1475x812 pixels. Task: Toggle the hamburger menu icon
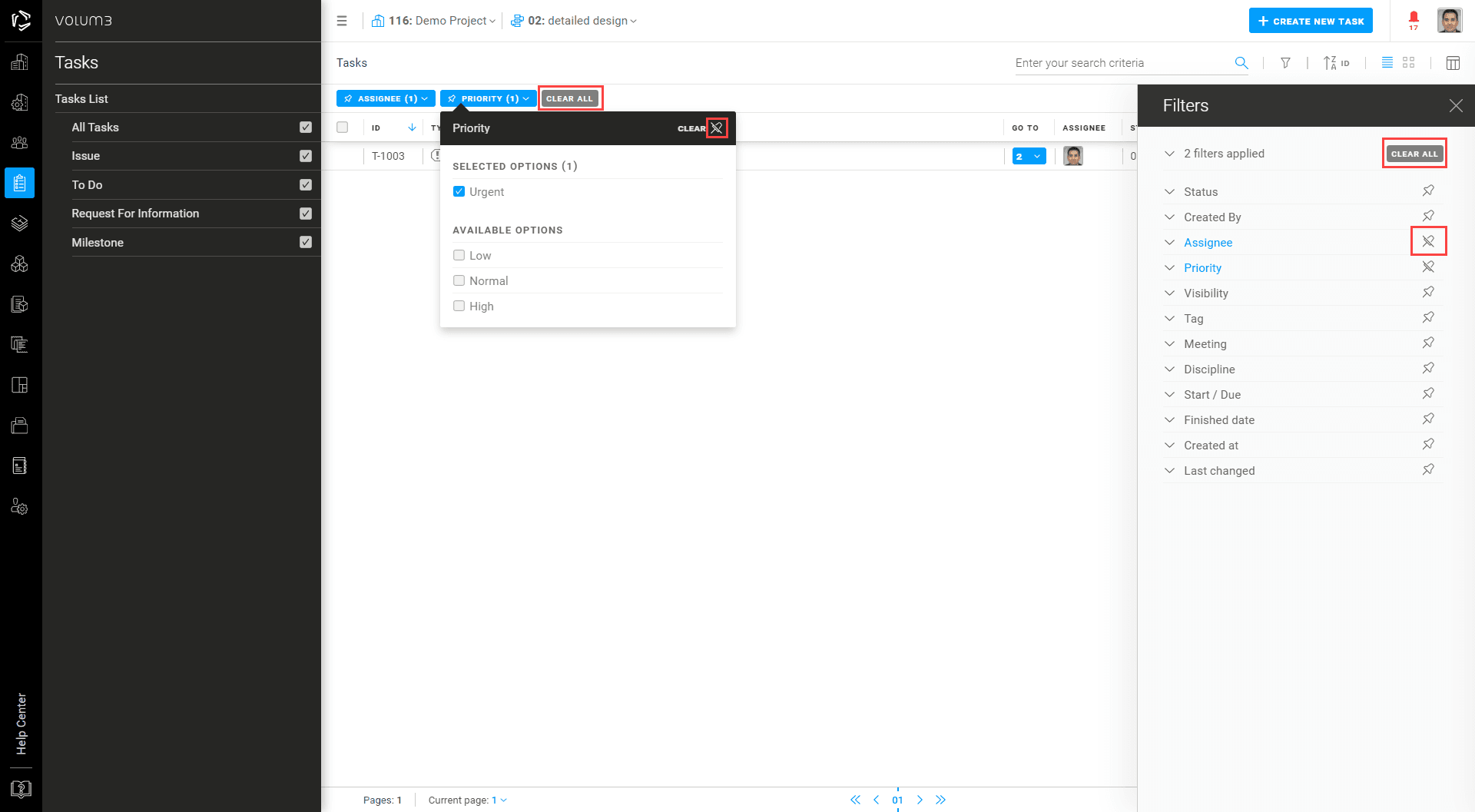coord(342,21)
